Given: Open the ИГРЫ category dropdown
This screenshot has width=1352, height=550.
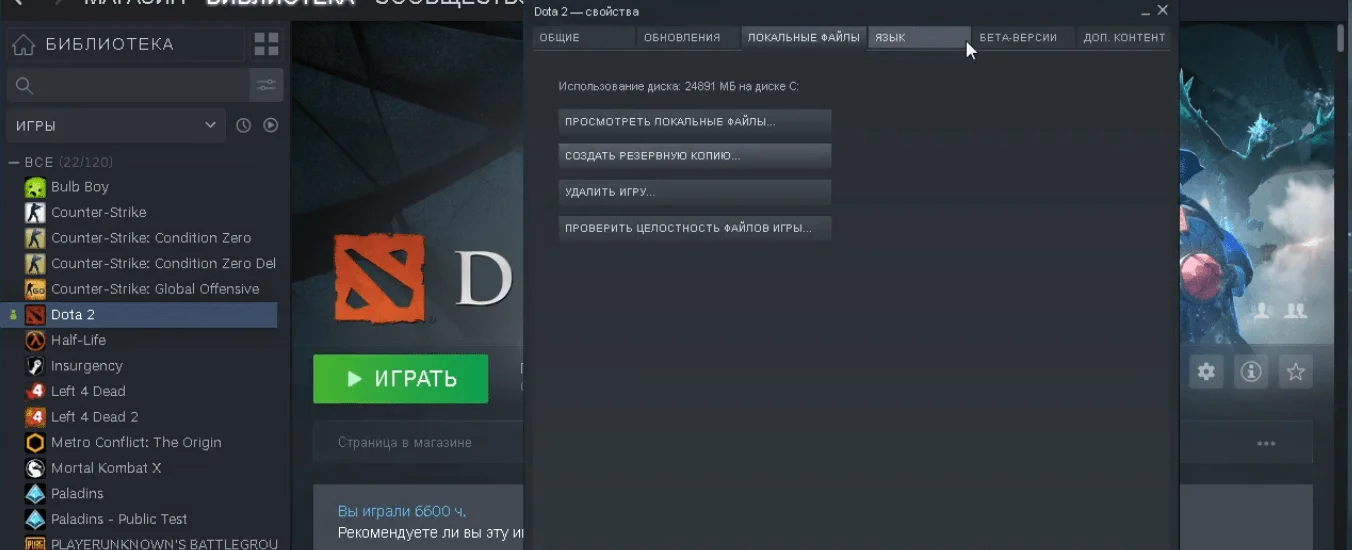Looking at the screenshot, I should pyautogui.click(x=117, y=125).
